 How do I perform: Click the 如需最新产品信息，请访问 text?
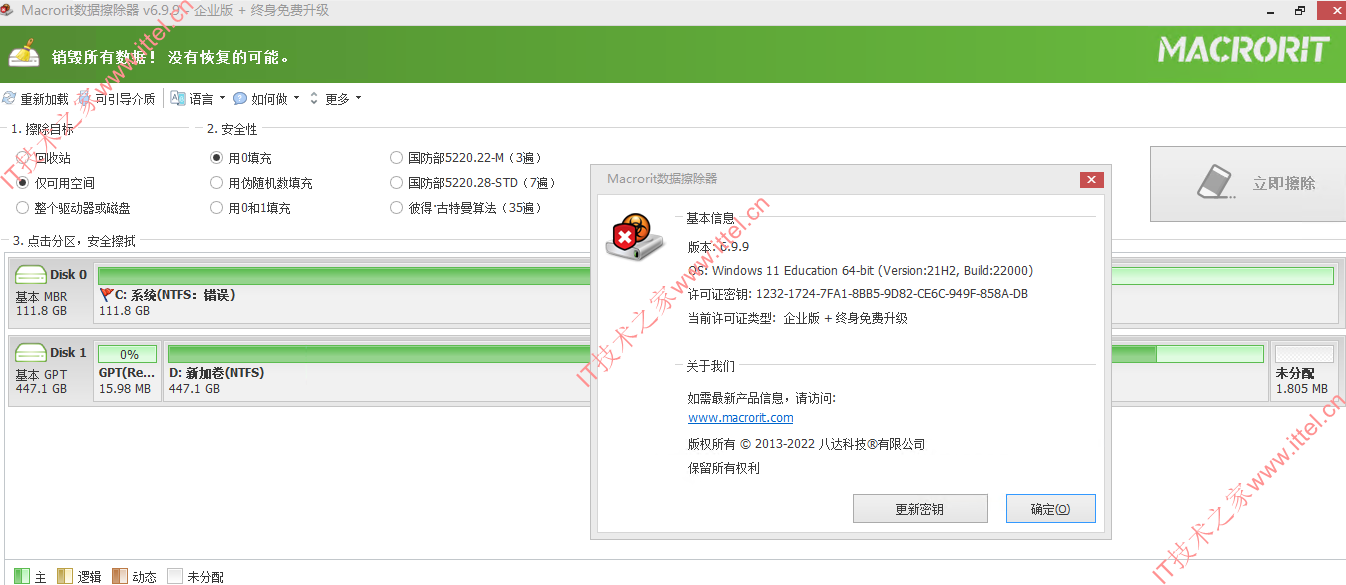[x=762, y=398]
